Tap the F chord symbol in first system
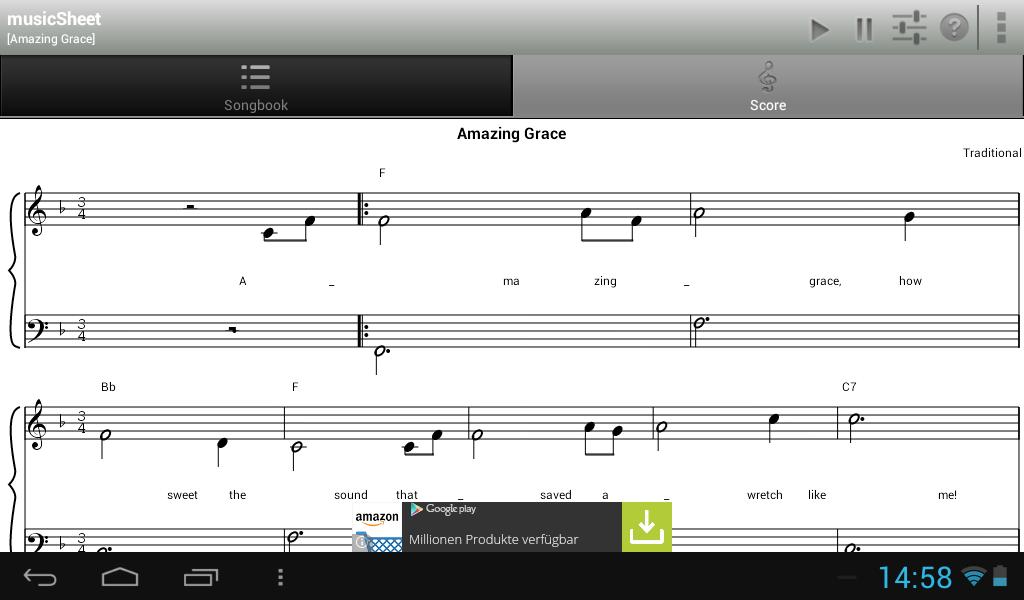The height and width of the screenshot is (600, 1024). 382,173
